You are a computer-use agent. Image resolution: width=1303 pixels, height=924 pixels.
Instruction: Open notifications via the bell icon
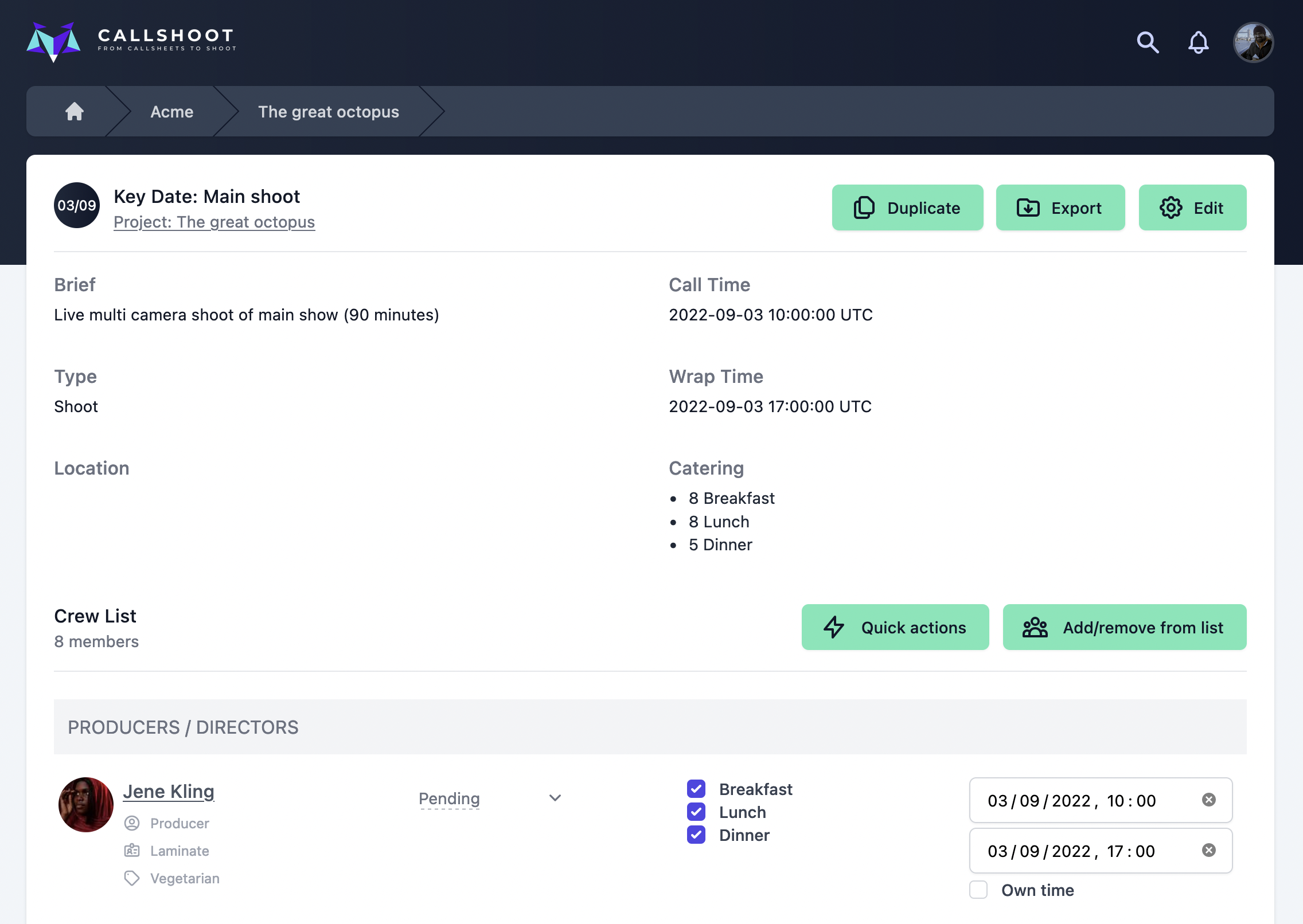coord(1197,41)
